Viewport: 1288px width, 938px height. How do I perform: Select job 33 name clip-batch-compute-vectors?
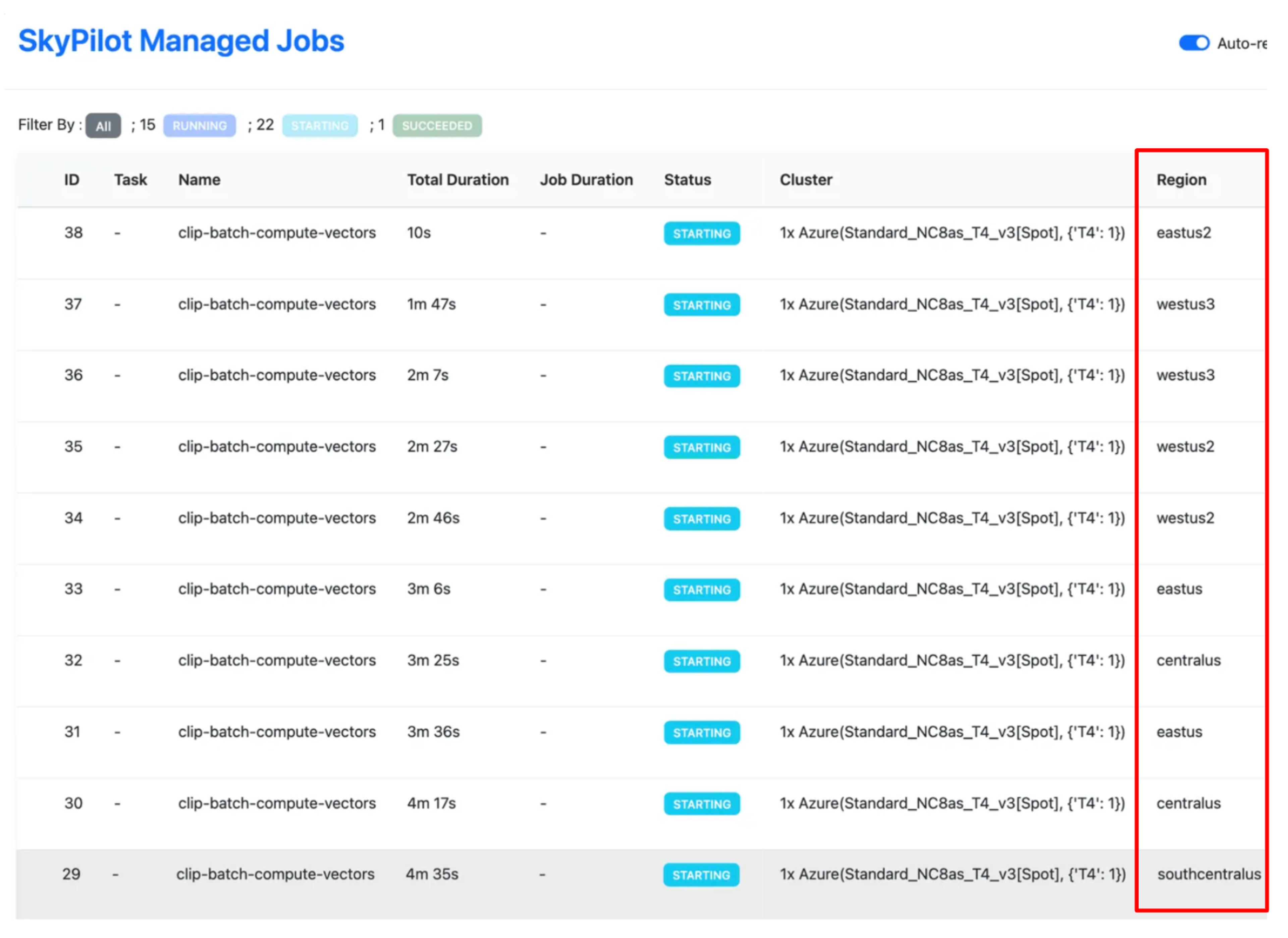tap(277, 588)
